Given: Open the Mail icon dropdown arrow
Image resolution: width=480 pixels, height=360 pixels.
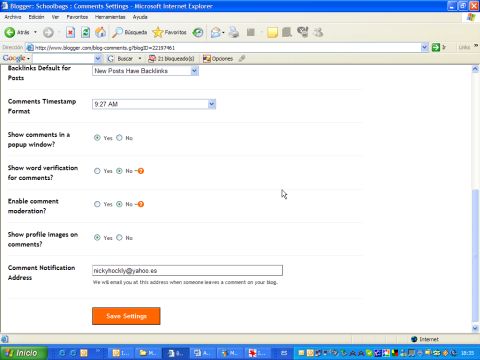Looking at the screenshot, I should (223, 32).
